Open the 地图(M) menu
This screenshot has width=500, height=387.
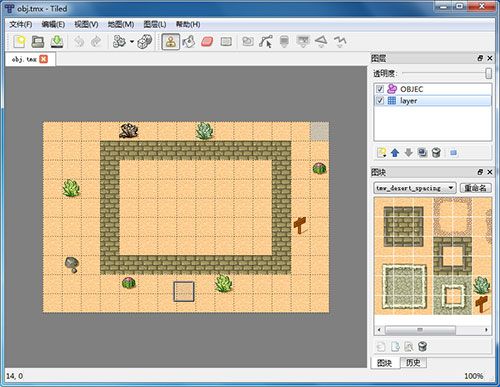pos(121,24)
